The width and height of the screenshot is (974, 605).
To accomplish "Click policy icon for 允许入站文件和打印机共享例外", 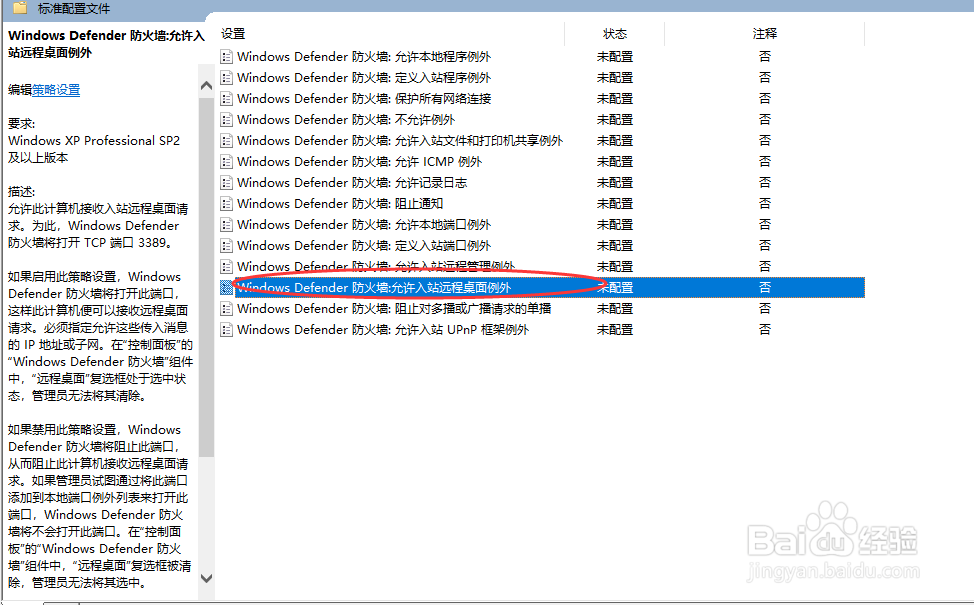I will tap(227, 141).
